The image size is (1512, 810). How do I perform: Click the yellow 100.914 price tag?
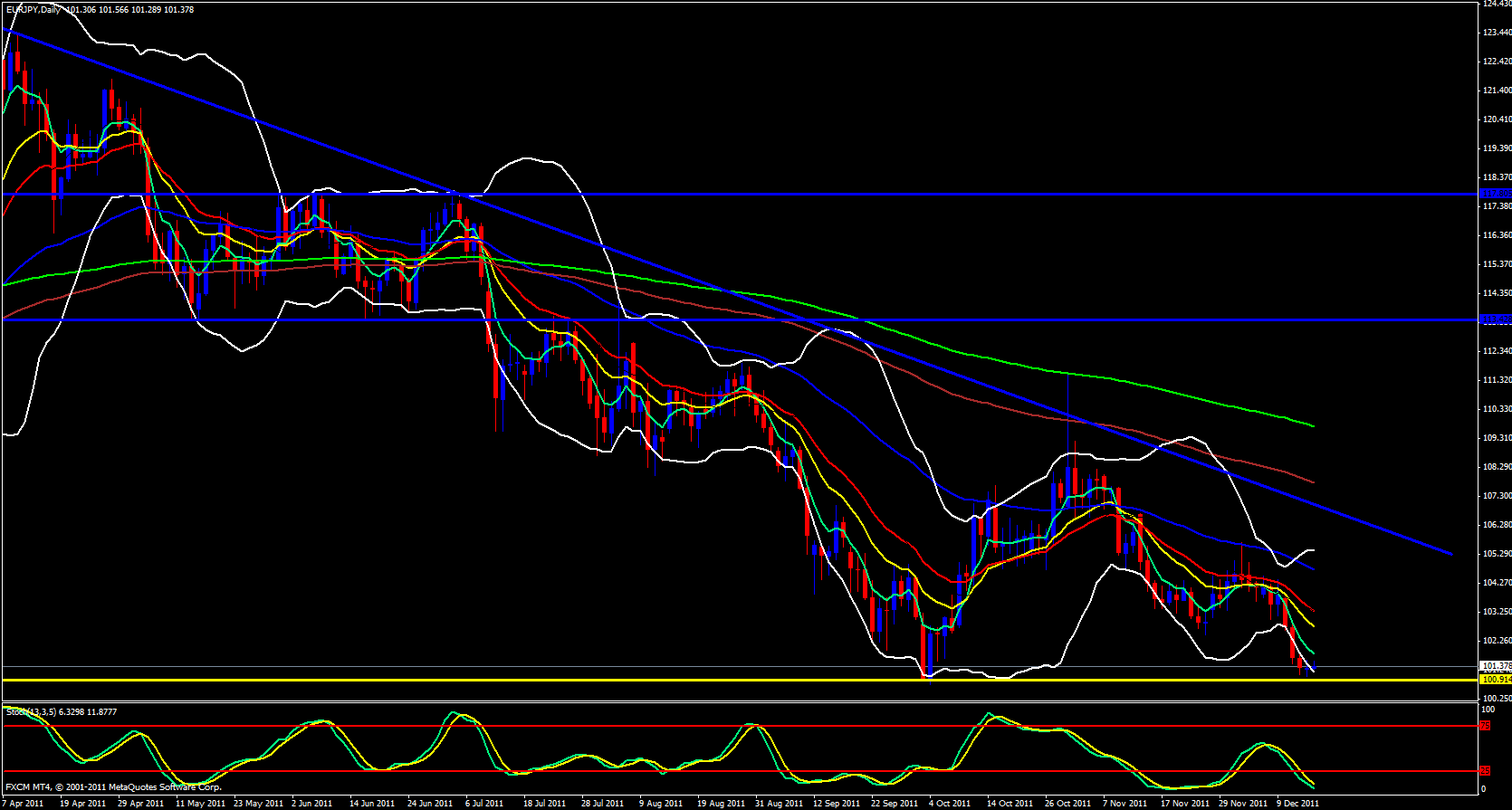(x=1495, y=680)
